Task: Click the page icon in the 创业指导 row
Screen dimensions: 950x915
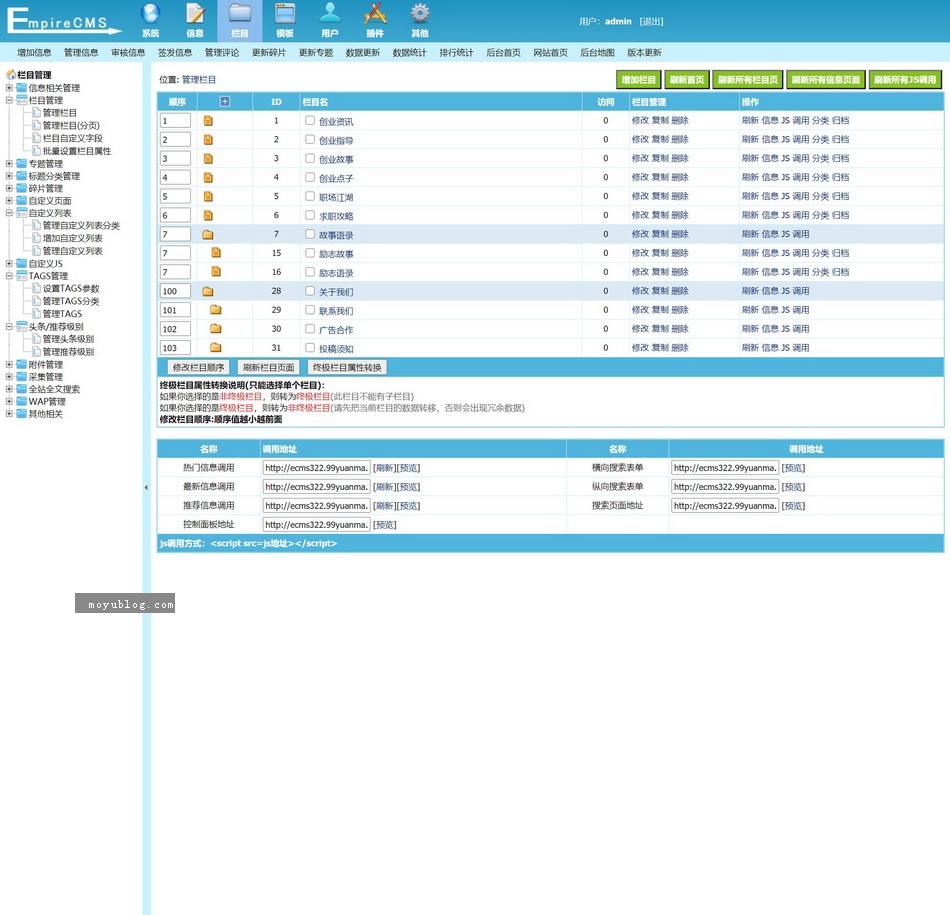Action: tap(208, 139)
